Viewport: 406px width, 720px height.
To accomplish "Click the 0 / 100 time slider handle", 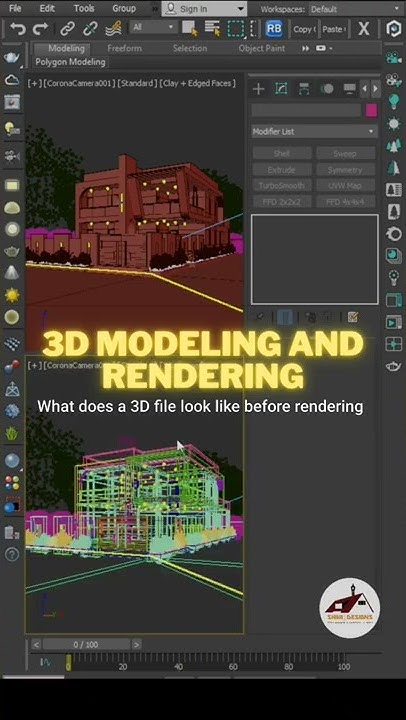I will 85,644.
